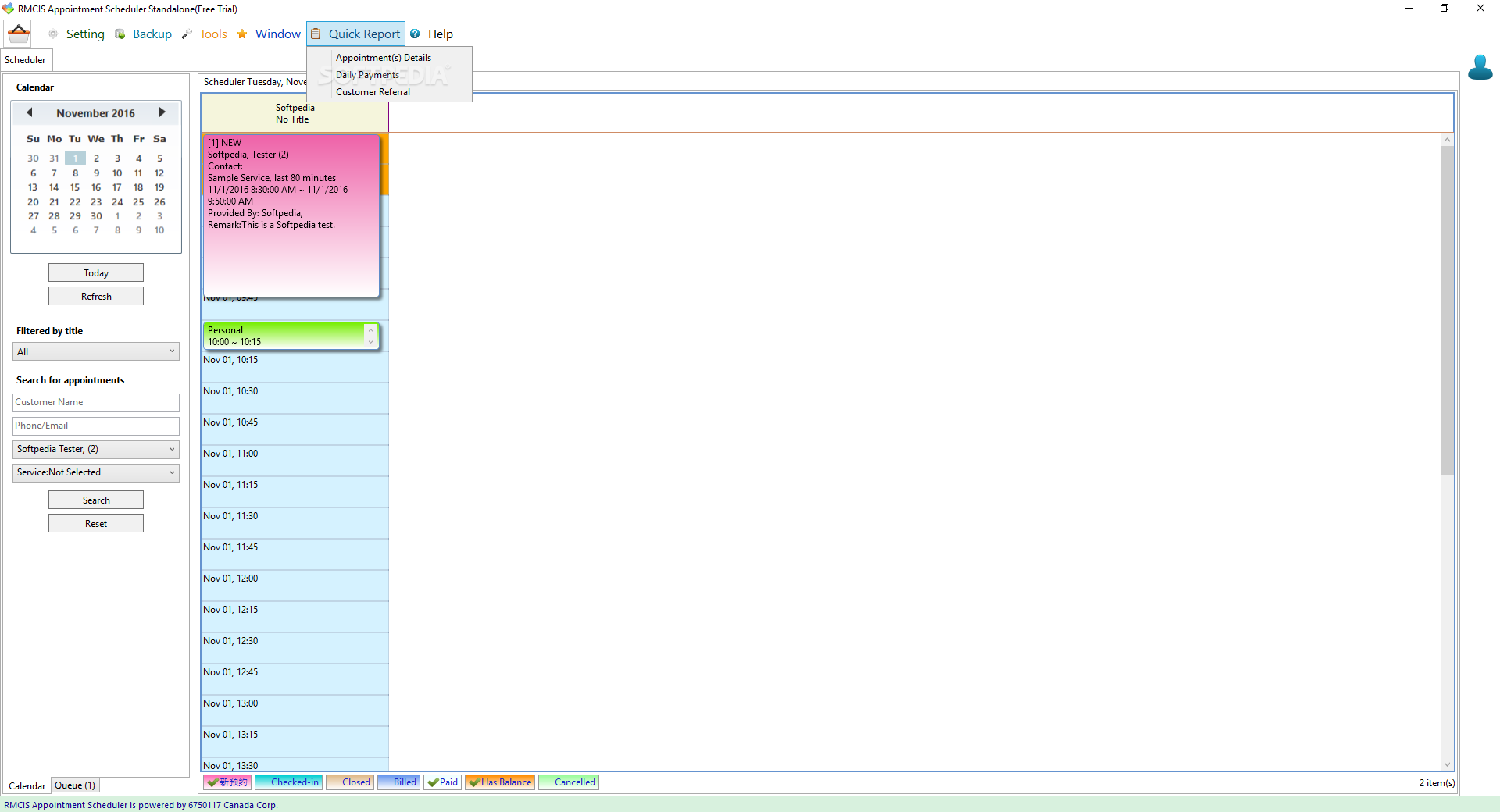Open the Setting menu
The width and height of the screenshot is (1500, 812).
pyautogui.click(x=85, y=34)
